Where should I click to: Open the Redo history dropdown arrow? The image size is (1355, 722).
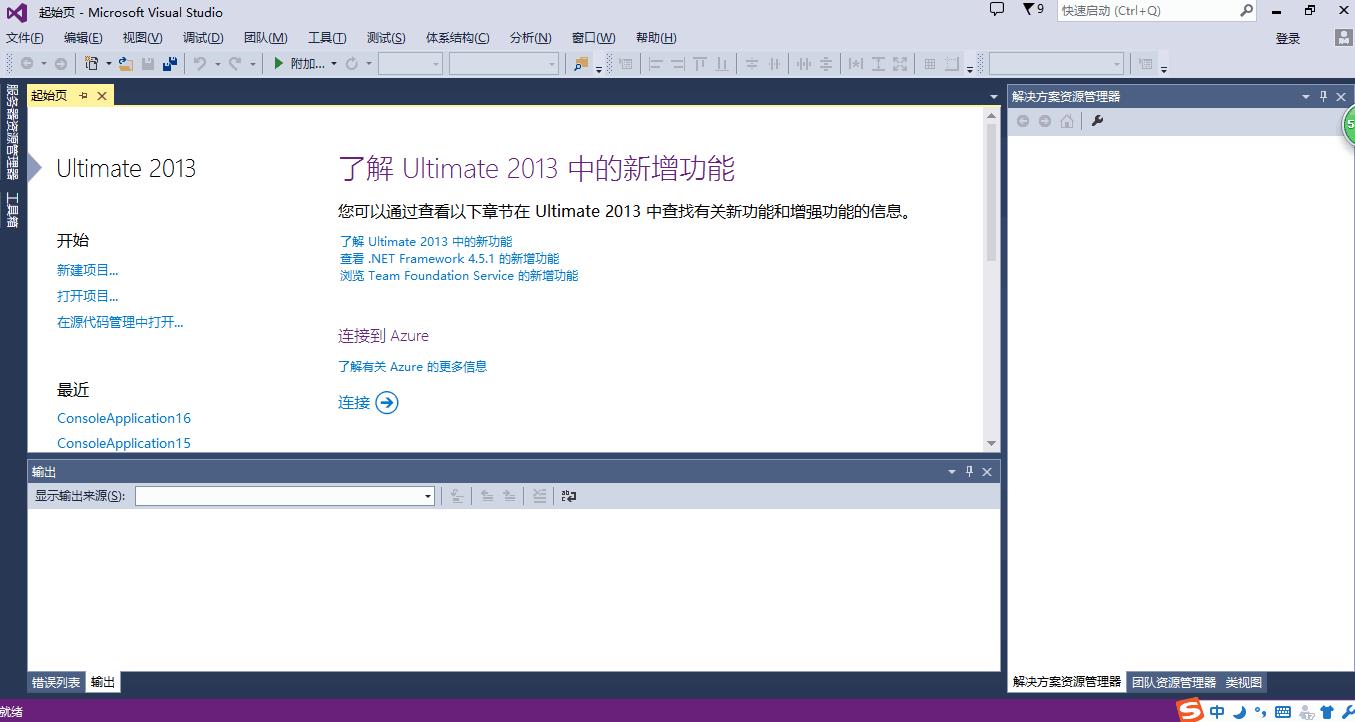pos(252,64)
